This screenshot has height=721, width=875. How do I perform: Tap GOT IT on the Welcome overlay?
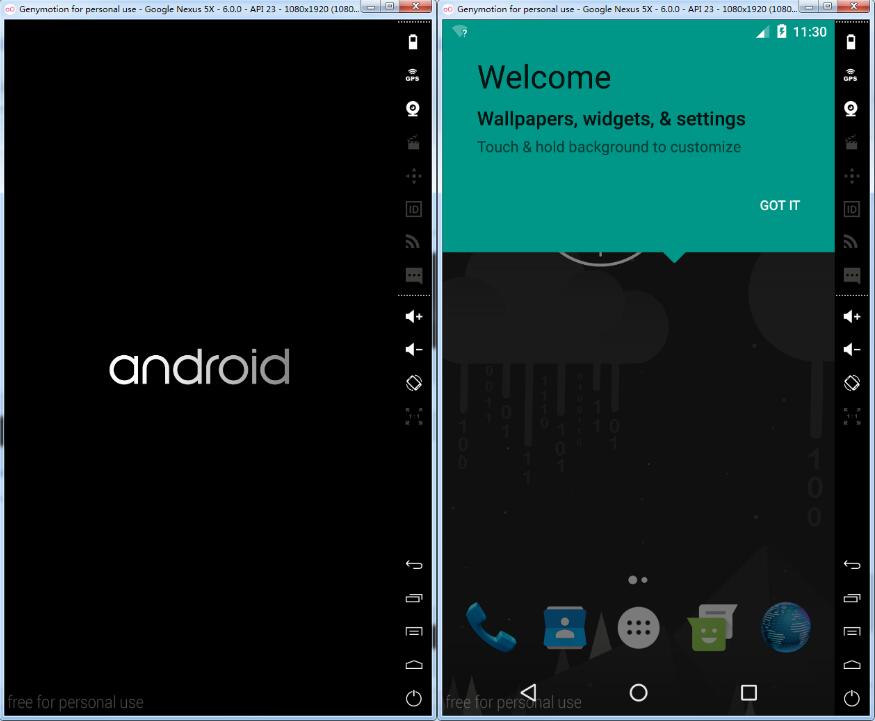pos(779,205)
